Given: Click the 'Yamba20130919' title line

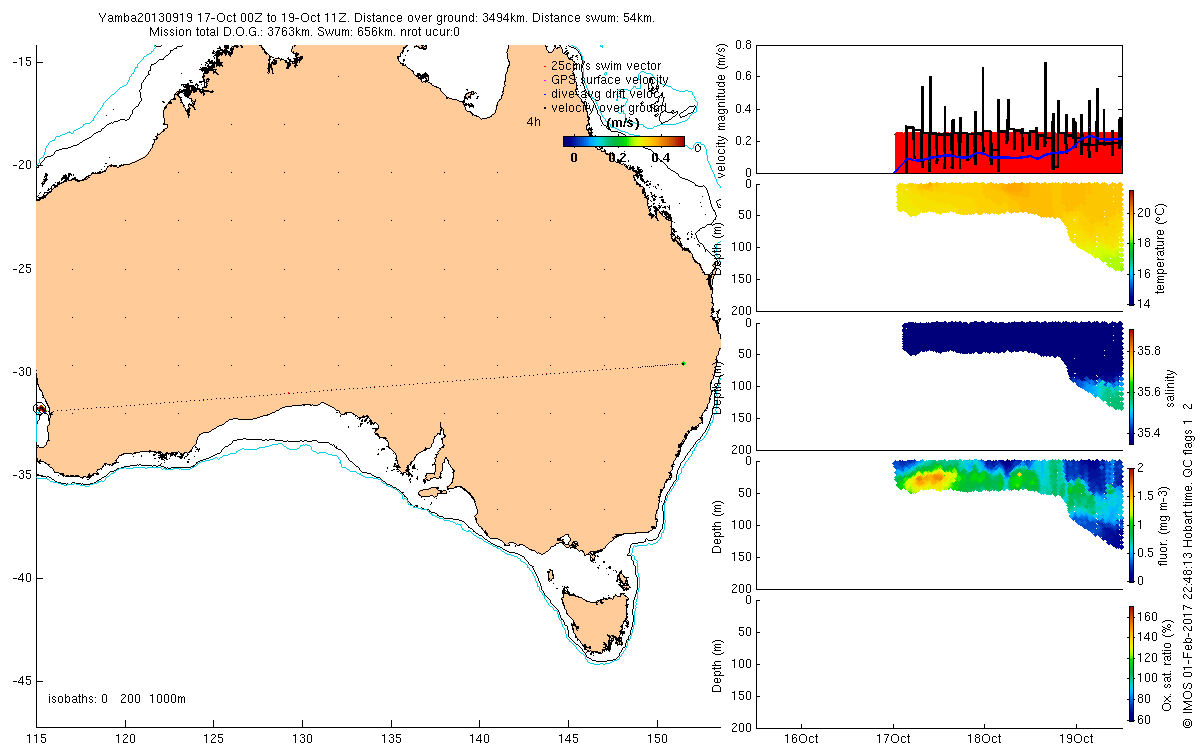Looking at the screenshot, I should pos(377,18).
